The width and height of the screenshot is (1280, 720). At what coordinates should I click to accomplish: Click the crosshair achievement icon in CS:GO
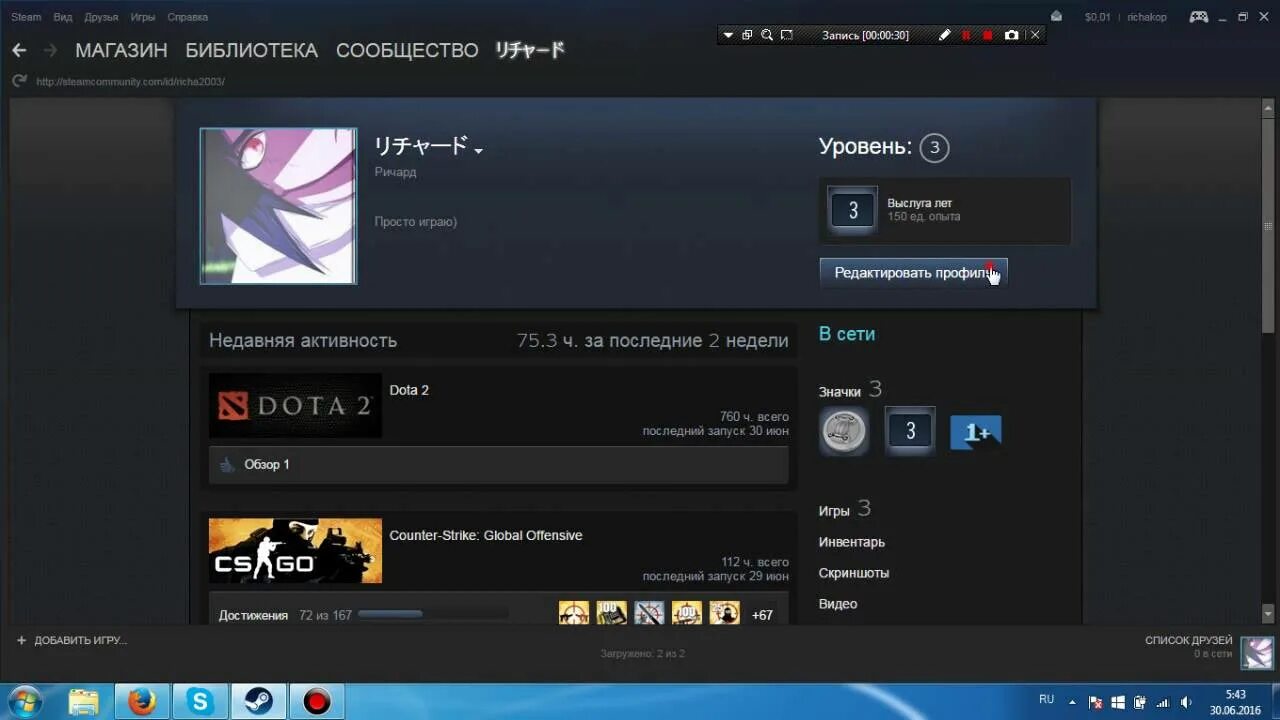pyautogui.click(x=574, y=613)
